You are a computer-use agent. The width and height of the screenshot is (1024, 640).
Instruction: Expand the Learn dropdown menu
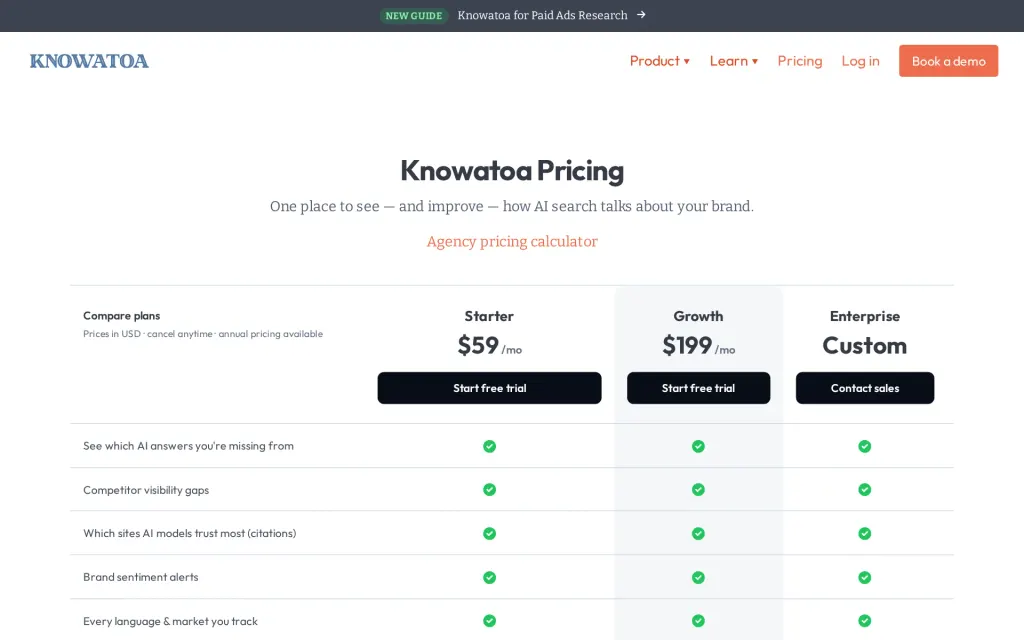[x=733, y=61]
